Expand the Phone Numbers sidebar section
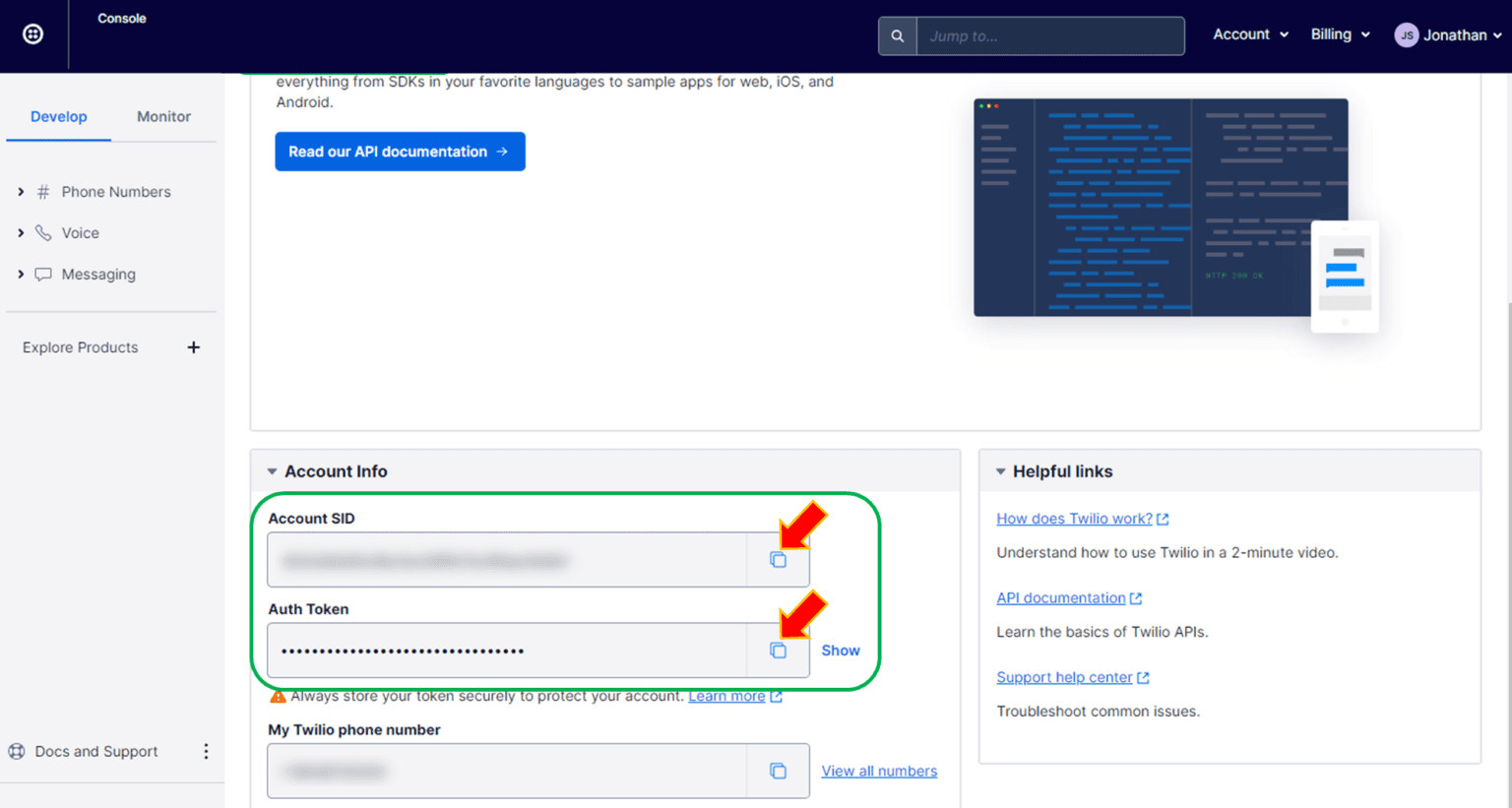The image size is (1512, 808). click(21, 191)
